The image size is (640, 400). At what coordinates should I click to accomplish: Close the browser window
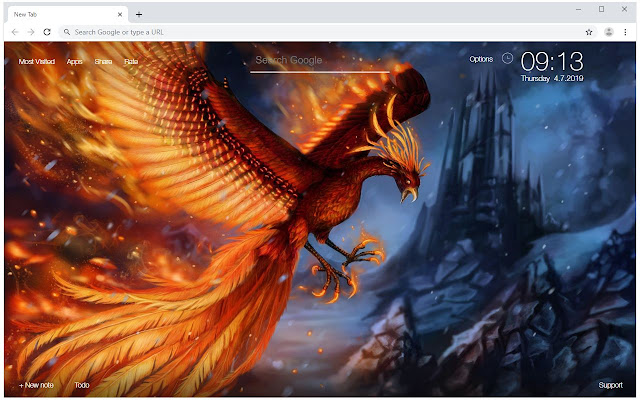coord(624,9)
